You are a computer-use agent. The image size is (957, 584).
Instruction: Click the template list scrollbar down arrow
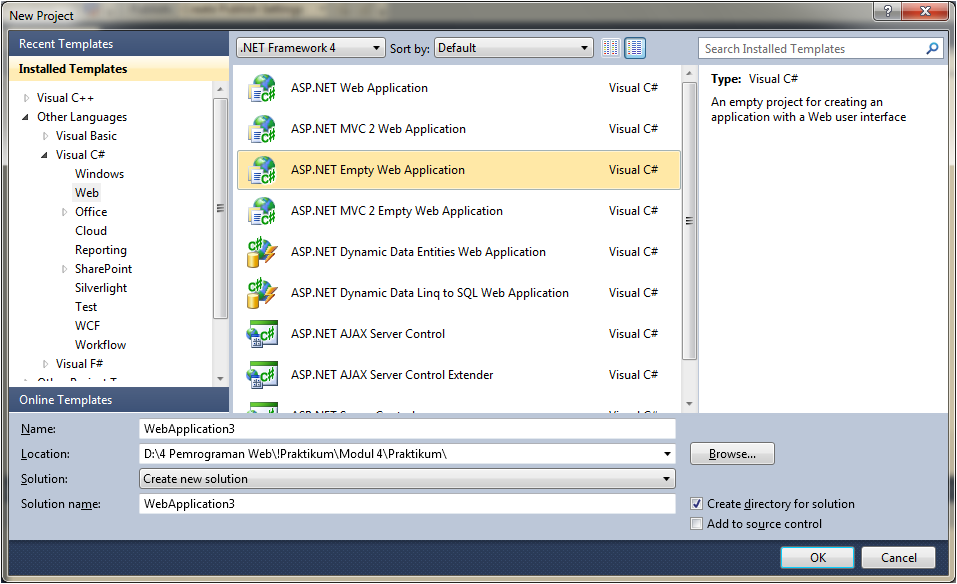click(689, 403)
